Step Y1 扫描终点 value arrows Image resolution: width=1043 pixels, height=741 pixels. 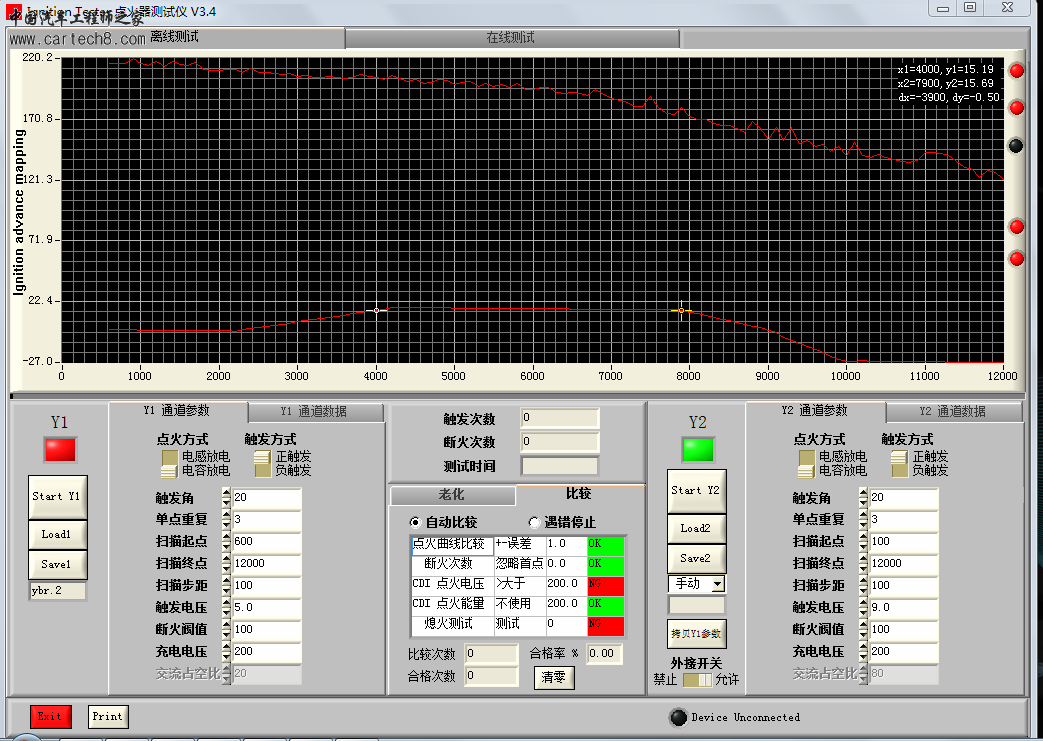[226, 563]
